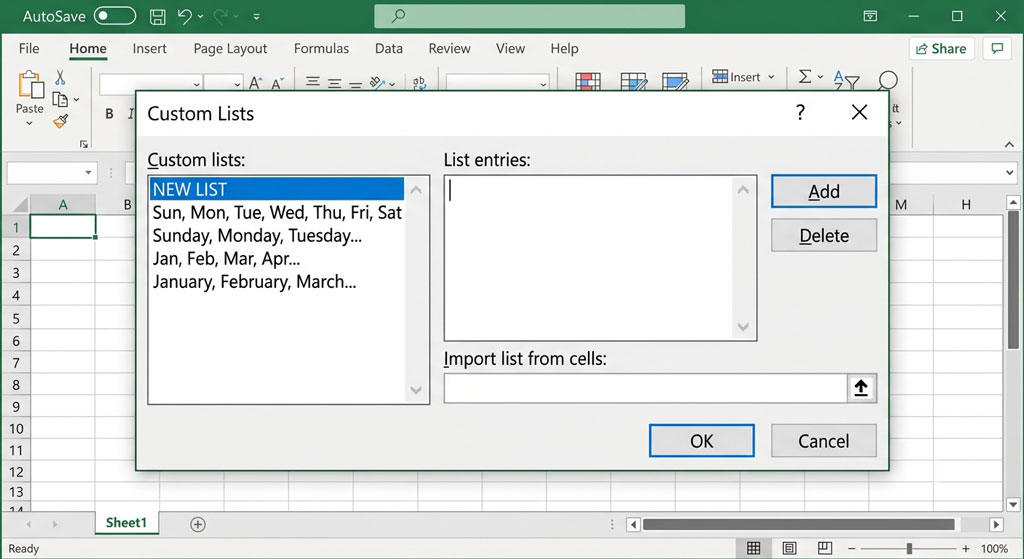Select the Format Painter brush icon
This screenshot has height=559, width=1024.
pyautogui.click(x=61, y=121)
